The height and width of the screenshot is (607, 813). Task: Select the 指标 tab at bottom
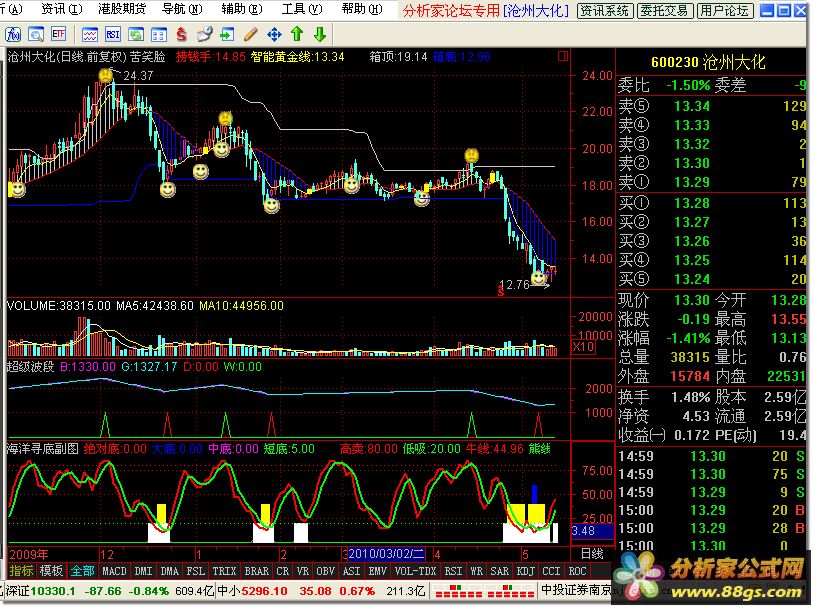point(21,571)
